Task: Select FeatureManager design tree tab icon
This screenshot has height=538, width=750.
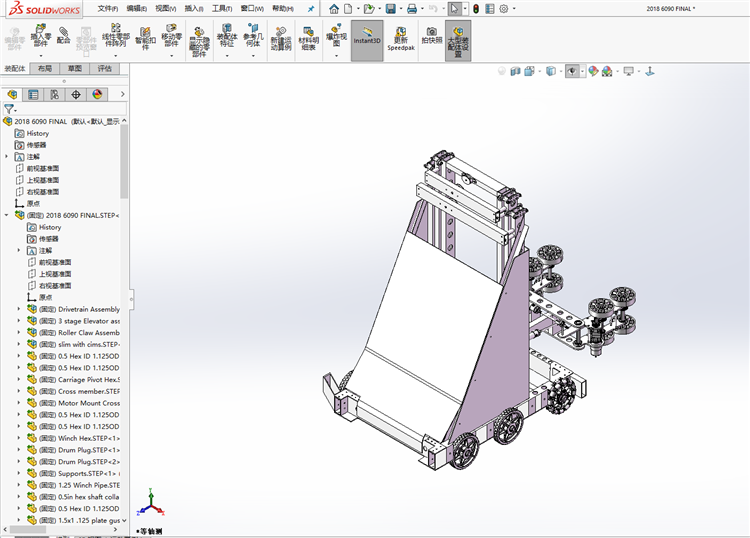Action: pos(12,95)
